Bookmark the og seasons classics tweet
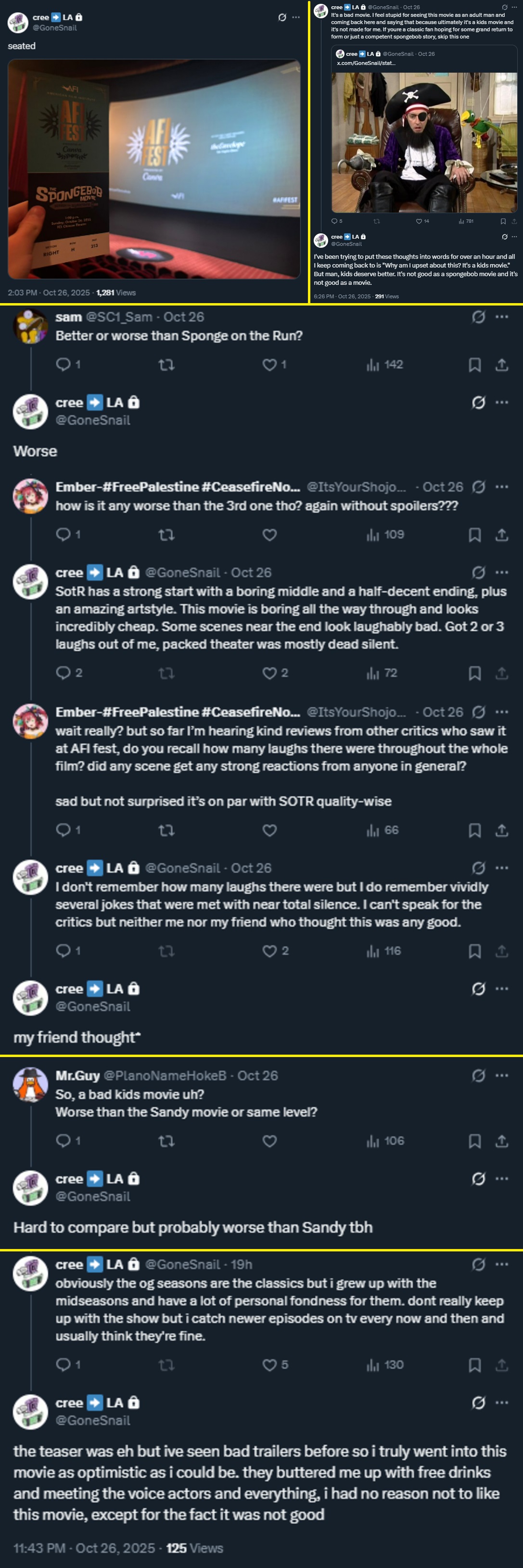This screenshot has height=1568, width=523. point(474,1364)
